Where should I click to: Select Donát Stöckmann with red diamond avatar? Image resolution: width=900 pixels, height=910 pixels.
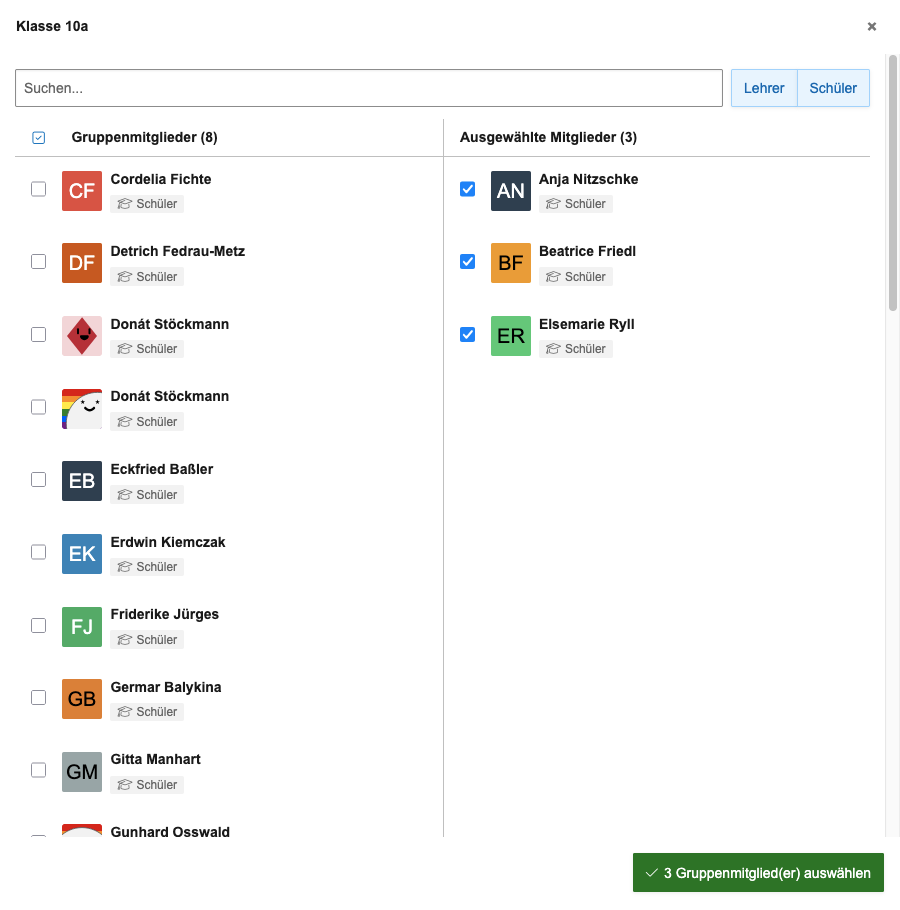[38, 335]
